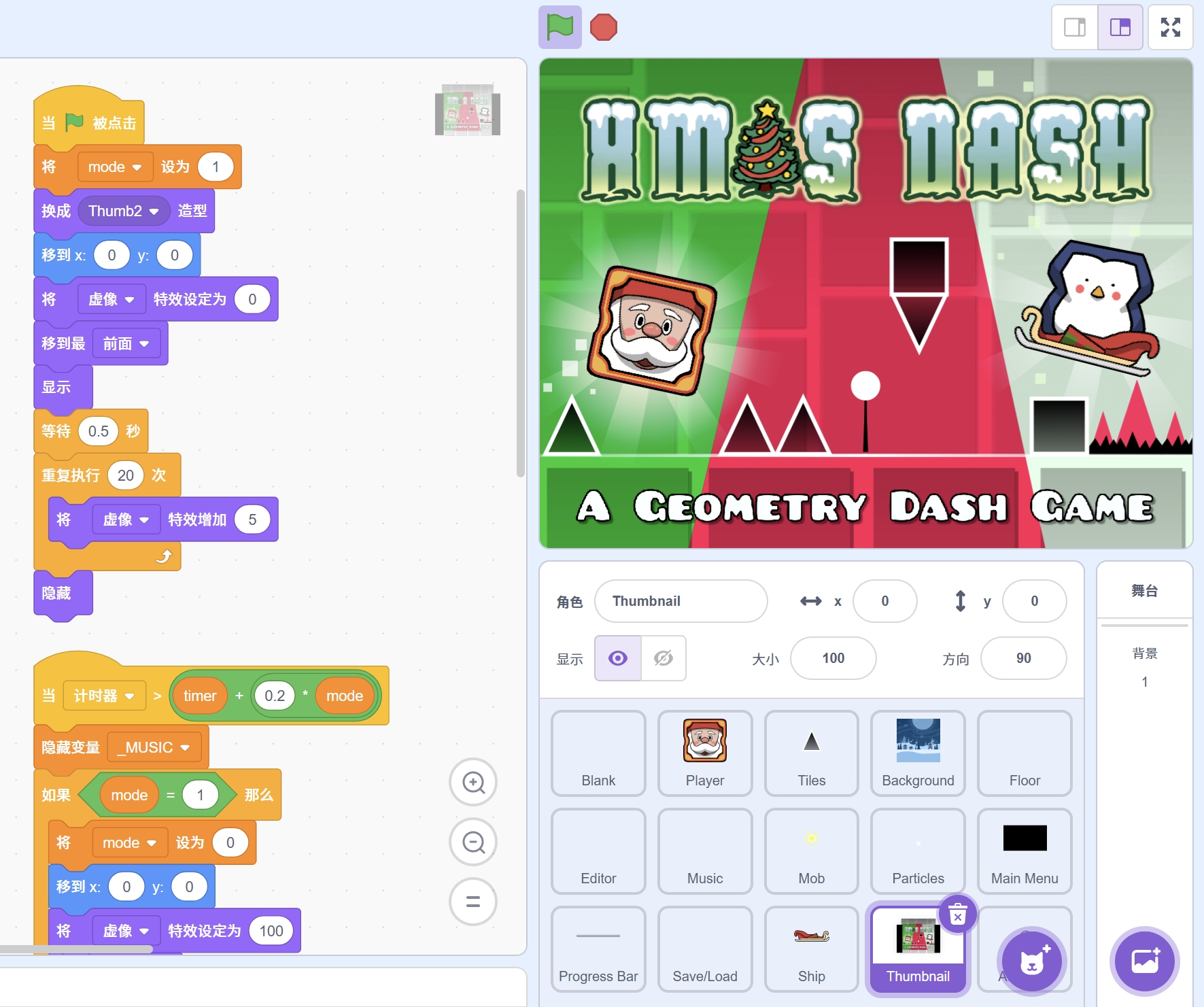Reset workspace zoom with equals icon

click(473, 902)
